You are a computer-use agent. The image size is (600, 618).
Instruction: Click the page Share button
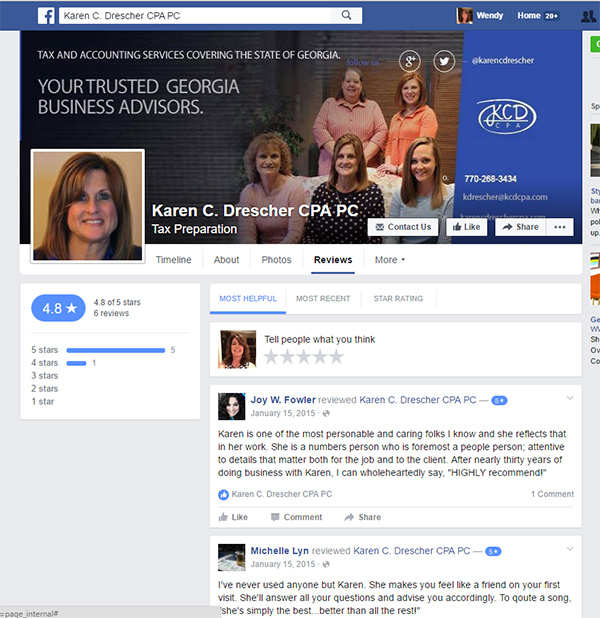point(520,227)
